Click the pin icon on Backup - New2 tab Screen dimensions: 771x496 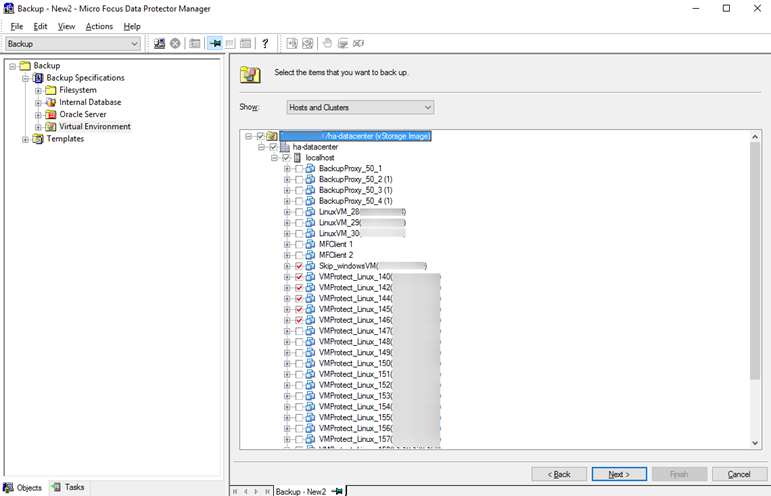(337, 491)
